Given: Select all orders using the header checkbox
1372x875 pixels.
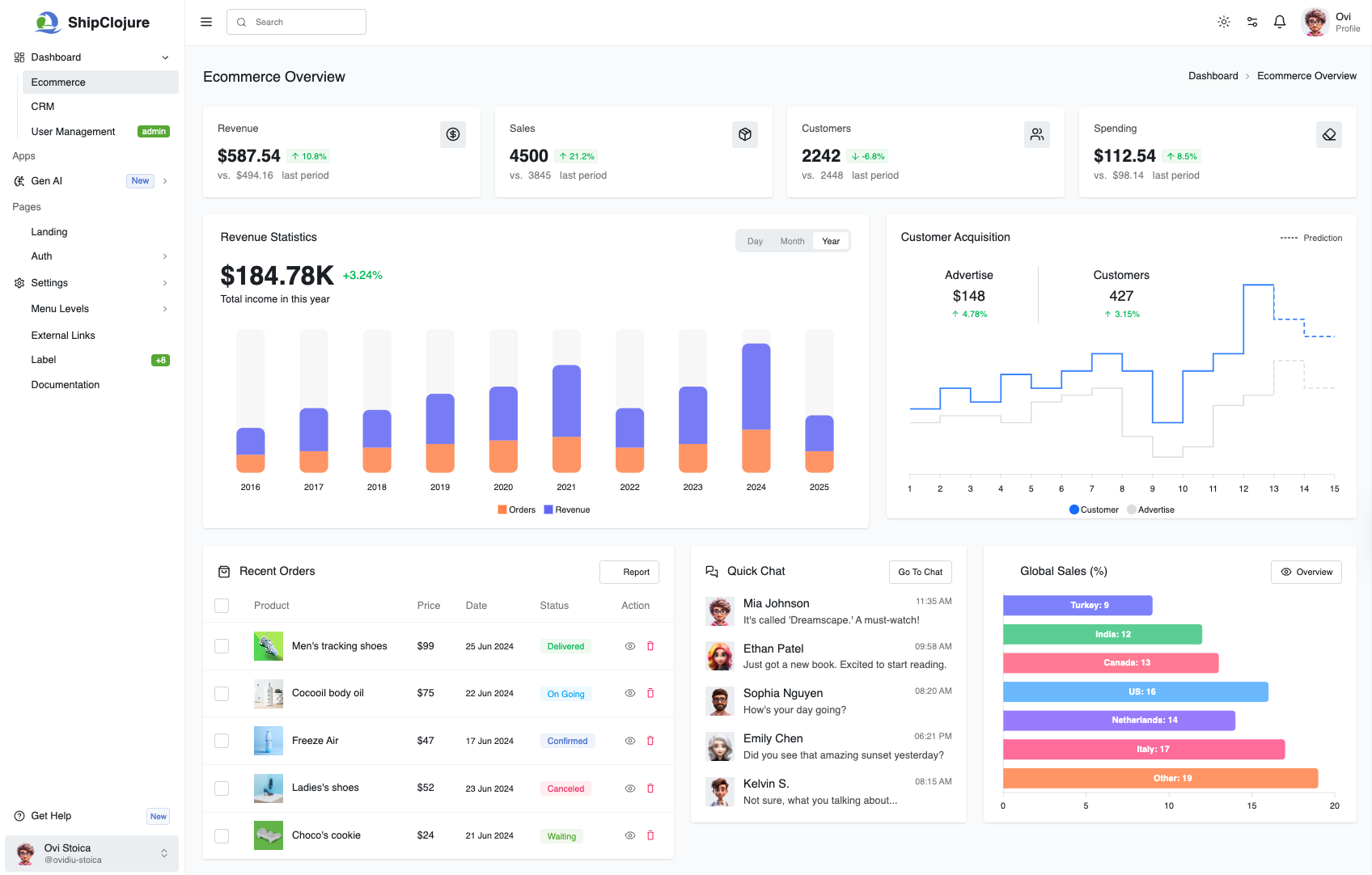Looking at the screenshot, I should 222,605.
